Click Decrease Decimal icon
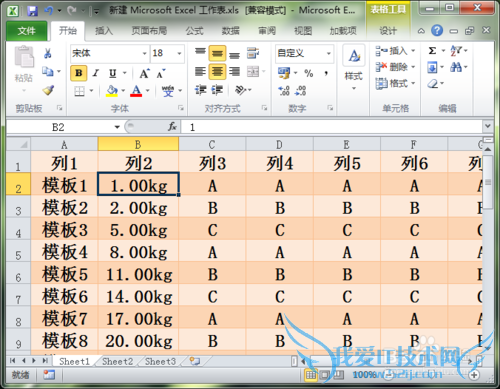 [301, 90]
